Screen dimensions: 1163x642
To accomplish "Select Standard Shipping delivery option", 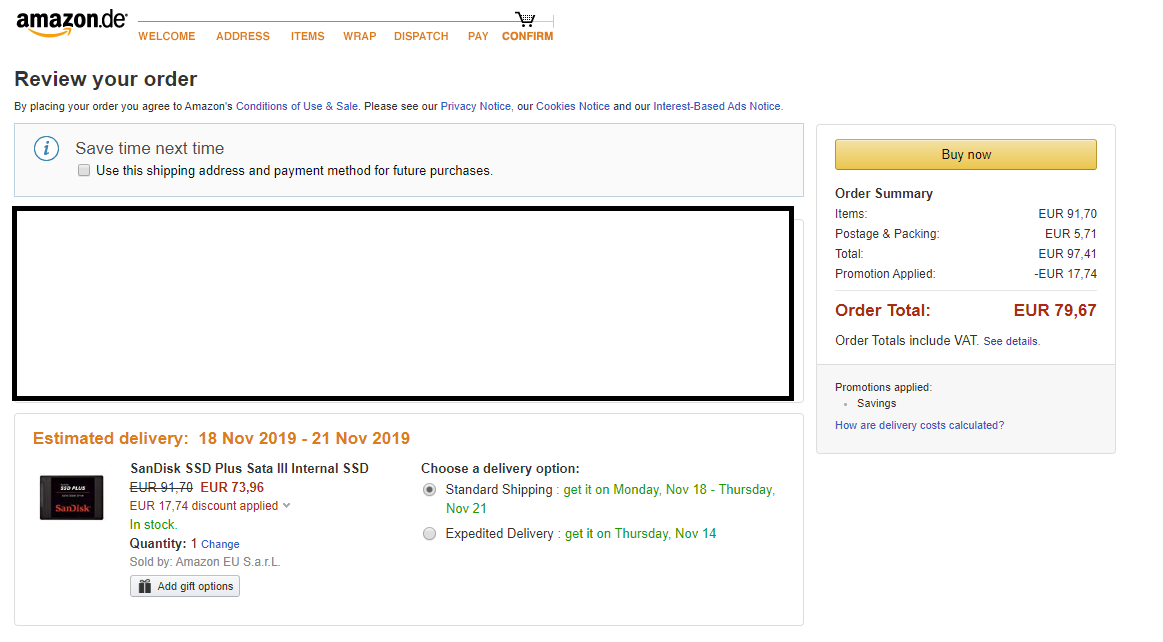I will click(429, 490).
